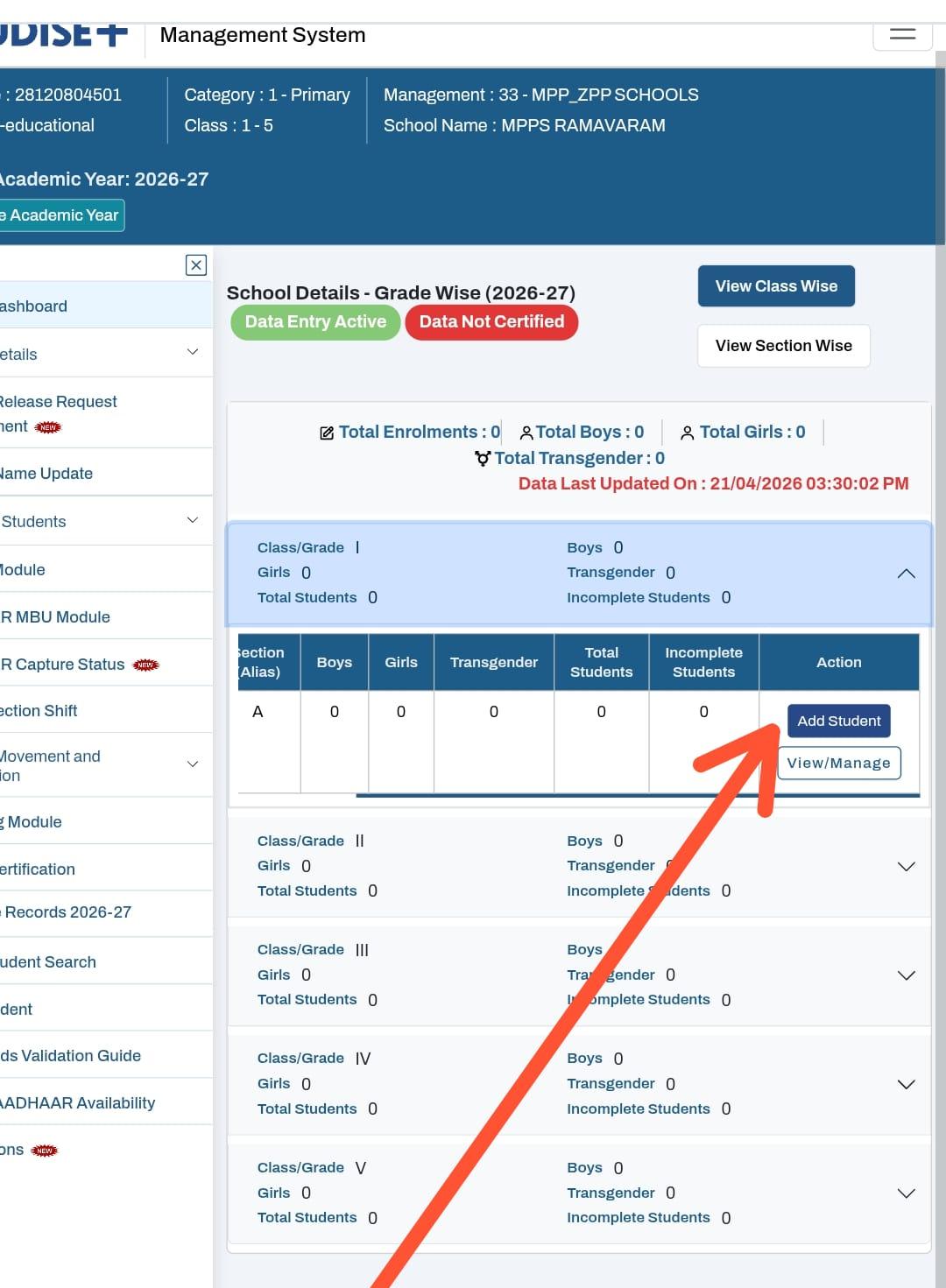
Task: Expand the Class/Grade V row
Action: (x=906, y=1193)
